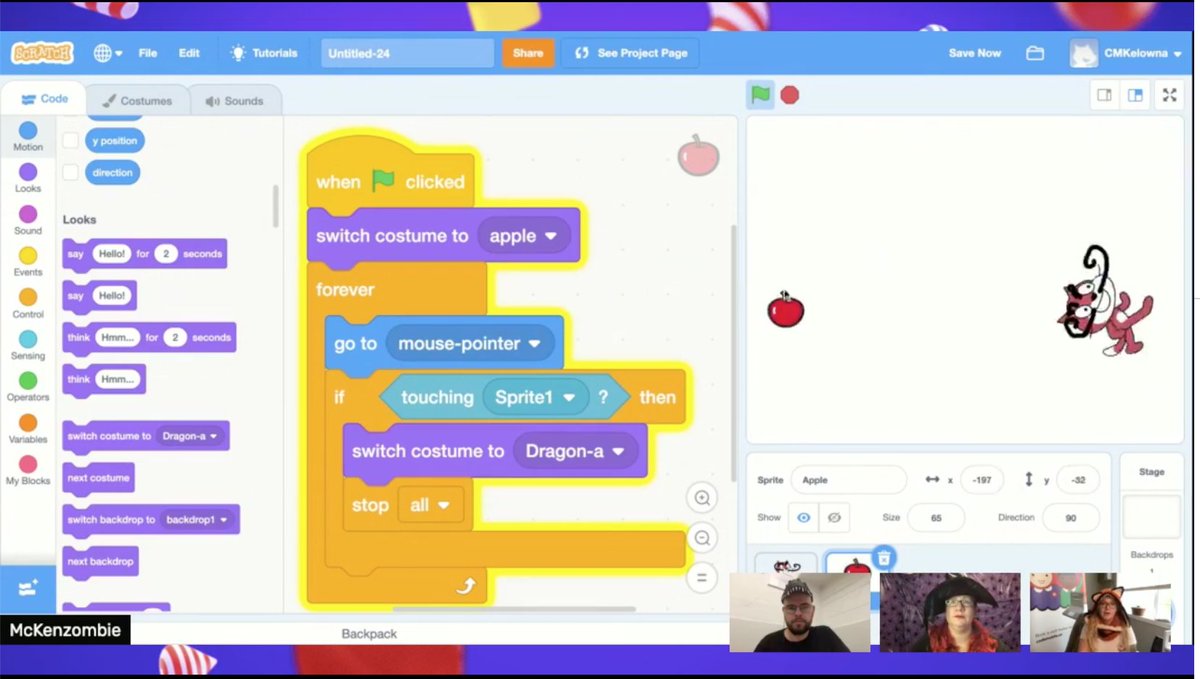1200x679 pixels.
Task: Open the Backpack panel
Action: point(369,634)
